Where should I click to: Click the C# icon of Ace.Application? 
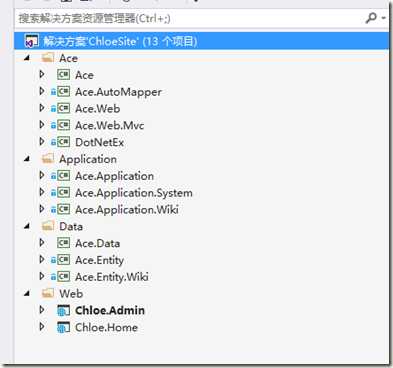coord(63,175)
